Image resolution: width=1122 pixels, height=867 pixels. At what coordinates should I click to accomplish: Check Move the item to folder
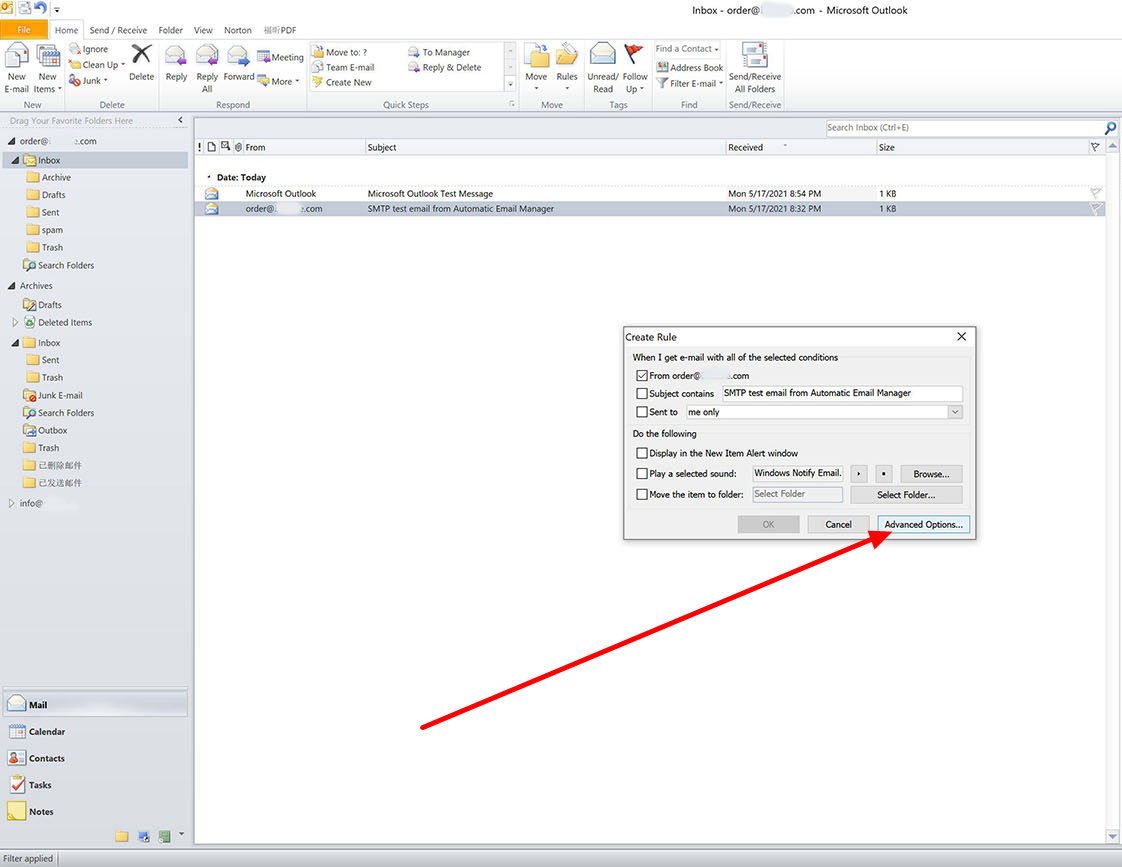pyautogui.click(x=642, y=494)
